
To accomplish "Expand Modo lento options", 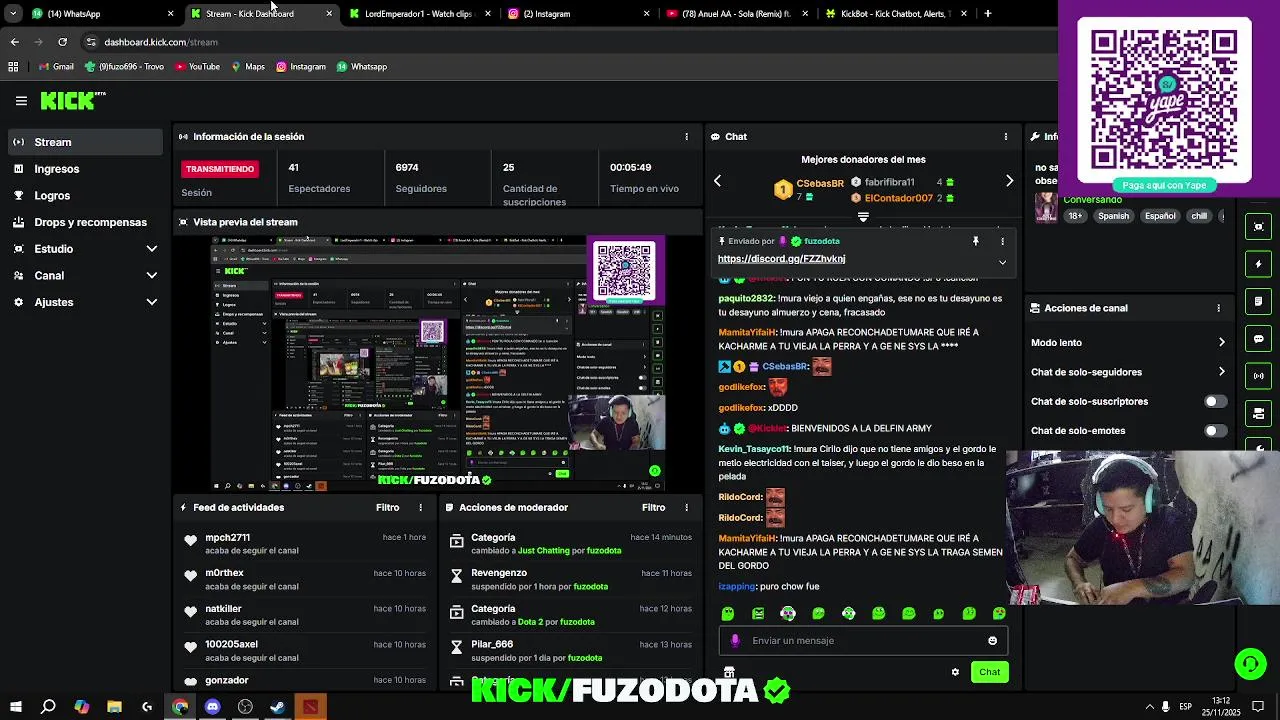I will (1221, 343).
